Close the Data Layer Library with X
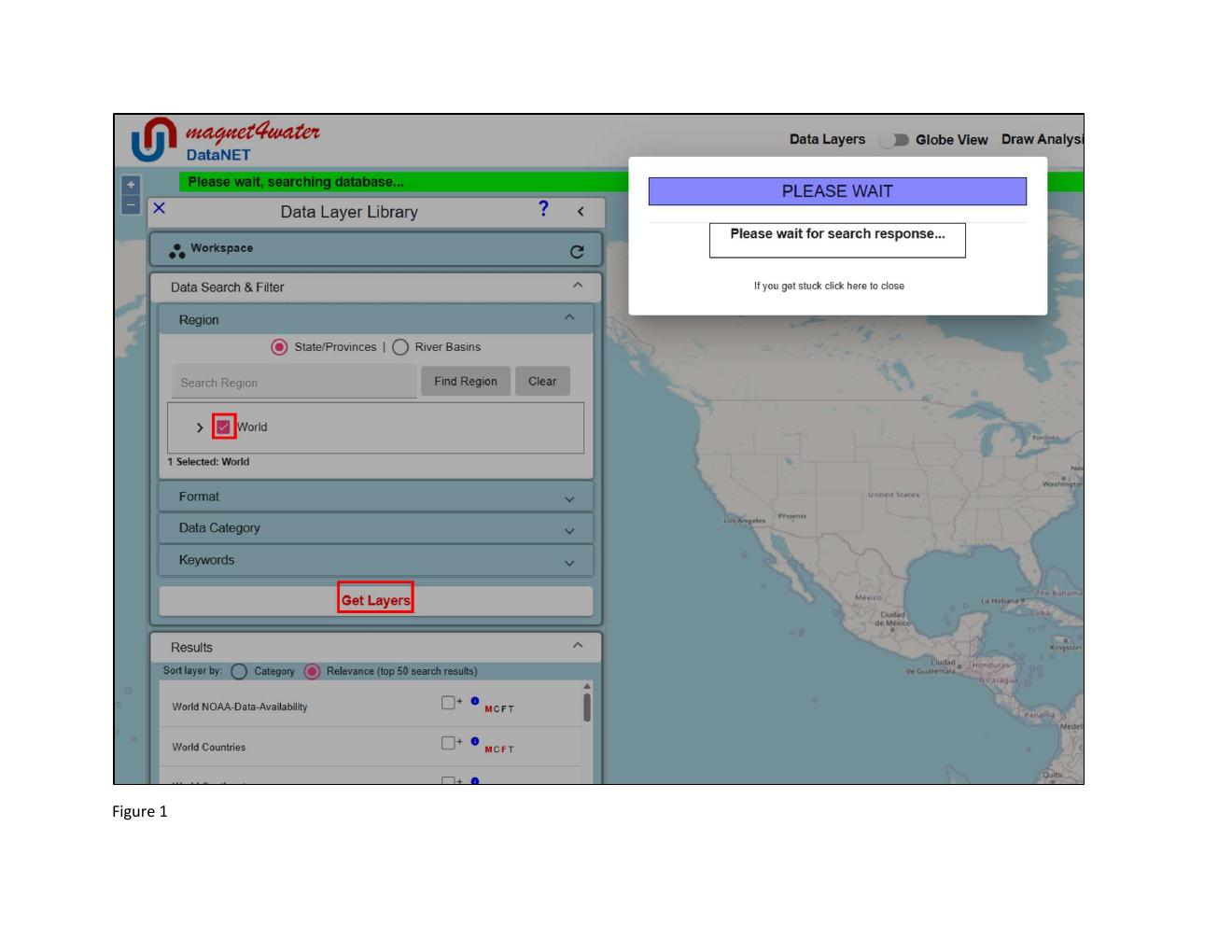Screen dimensions: 1232x952 (159, 208)
